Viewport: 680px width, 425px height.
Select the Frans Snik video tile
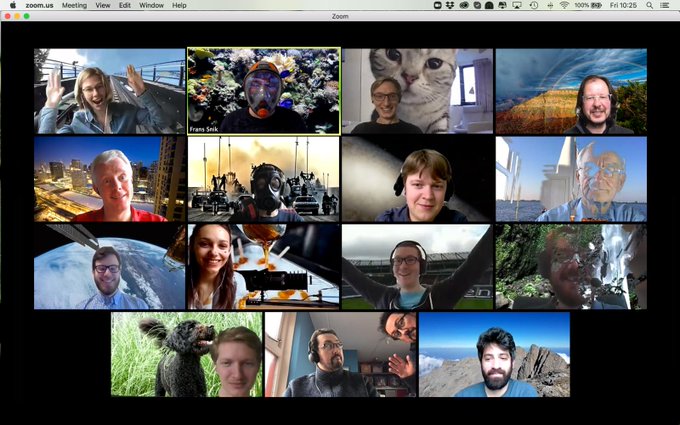(x=264, y=91)
